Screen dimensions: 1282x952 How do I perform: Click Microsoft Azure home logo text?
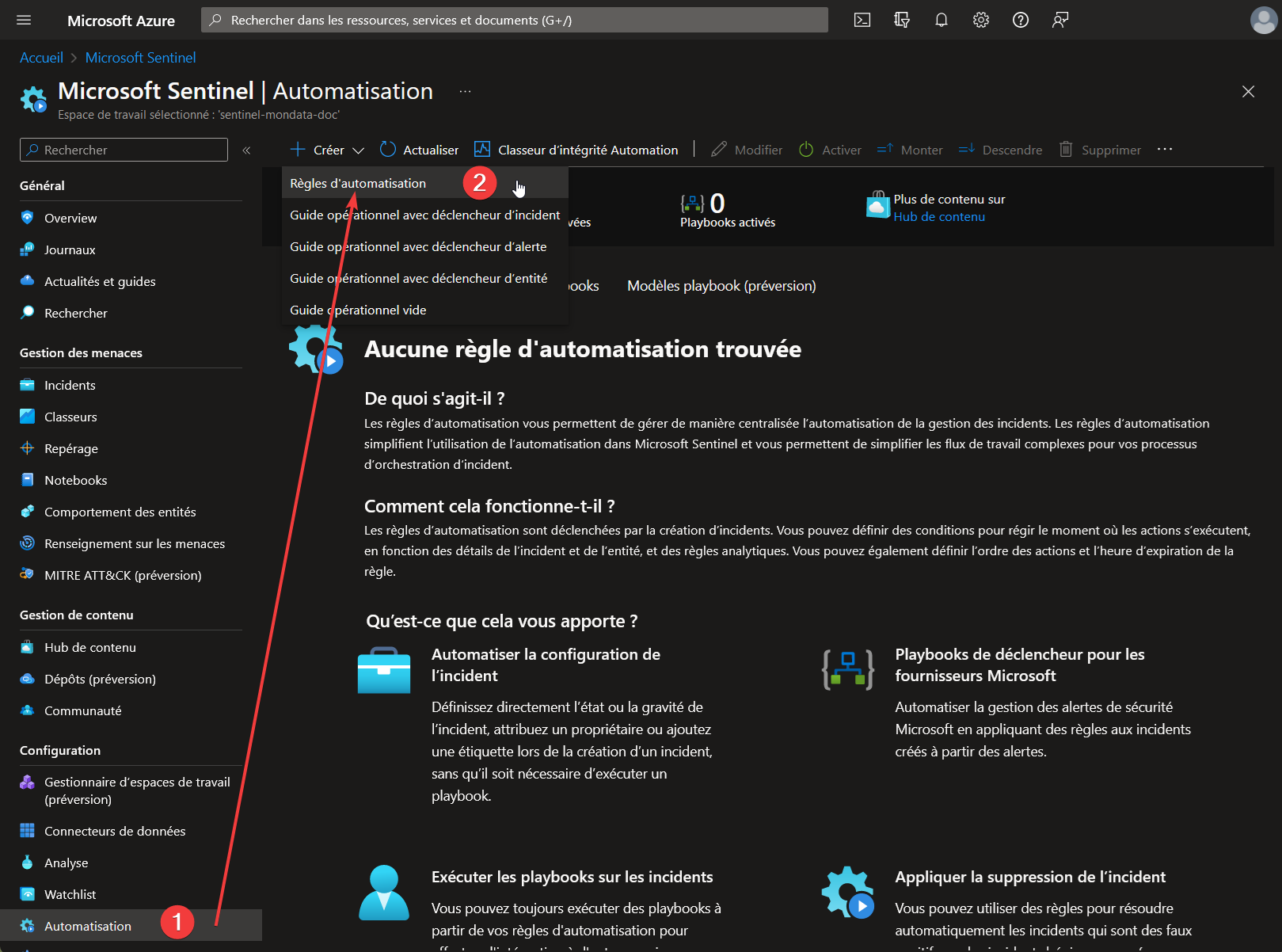[x=121, y=21]
